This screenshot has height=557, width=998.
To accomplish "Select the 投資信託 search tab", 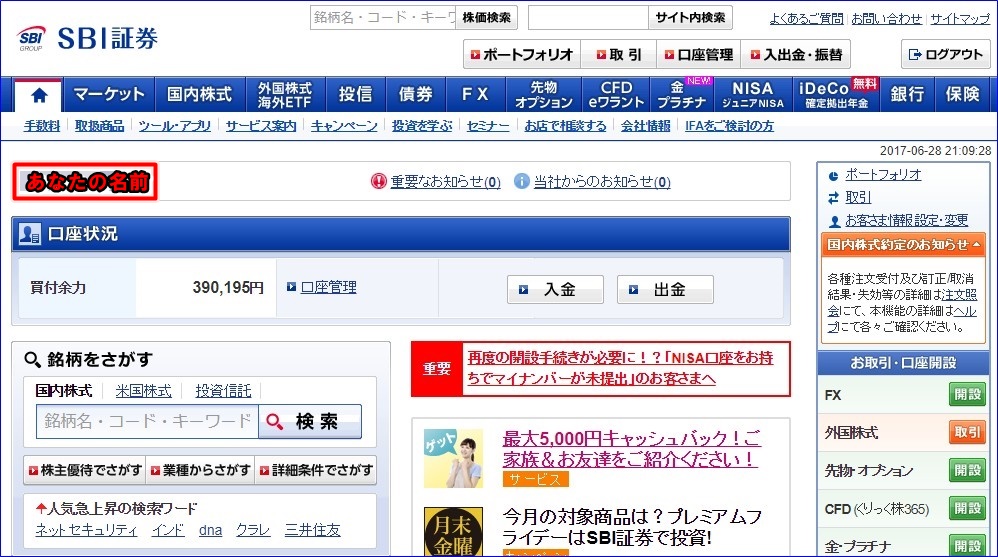I will pyautogui.click(x=223, y=391).
